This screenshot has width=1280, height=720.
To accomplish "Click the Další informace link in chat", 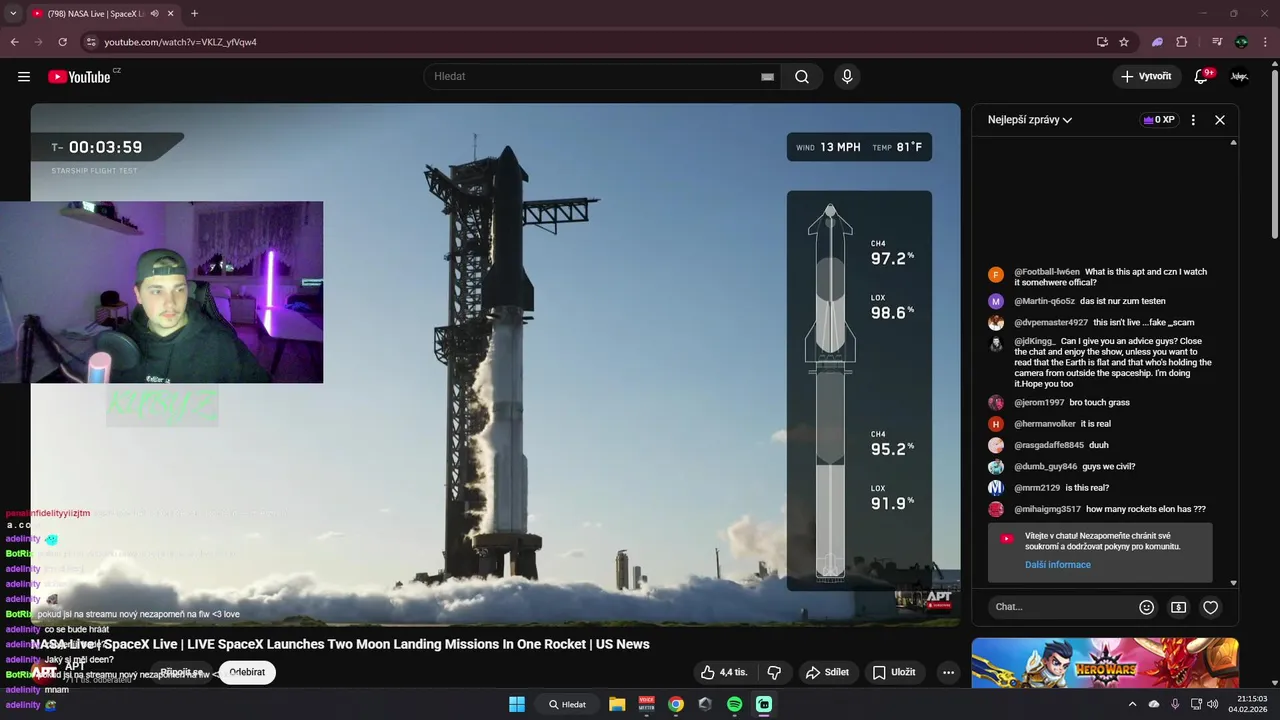I will point(1058,565).
